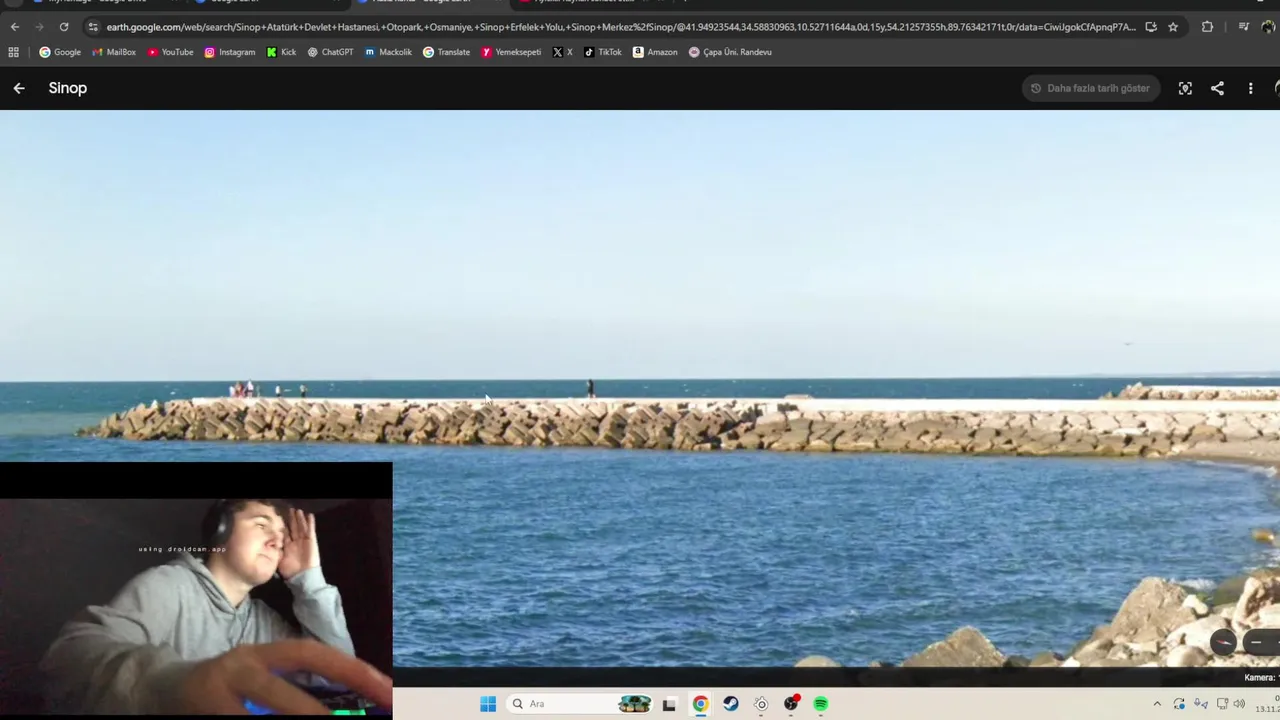Open the ChatGPT bookmark
This screenshot has width=1280, height=720.
point(330,52)
